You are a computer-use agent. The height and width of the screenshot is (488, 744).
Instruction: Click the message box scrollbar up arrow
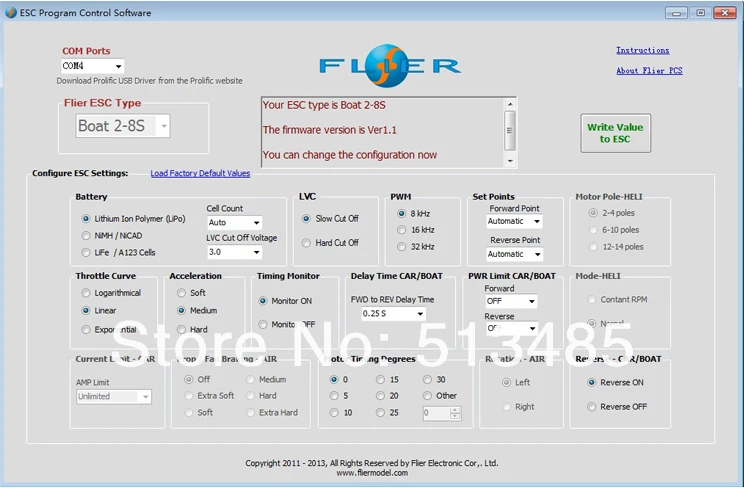click(x=510, y=104)
